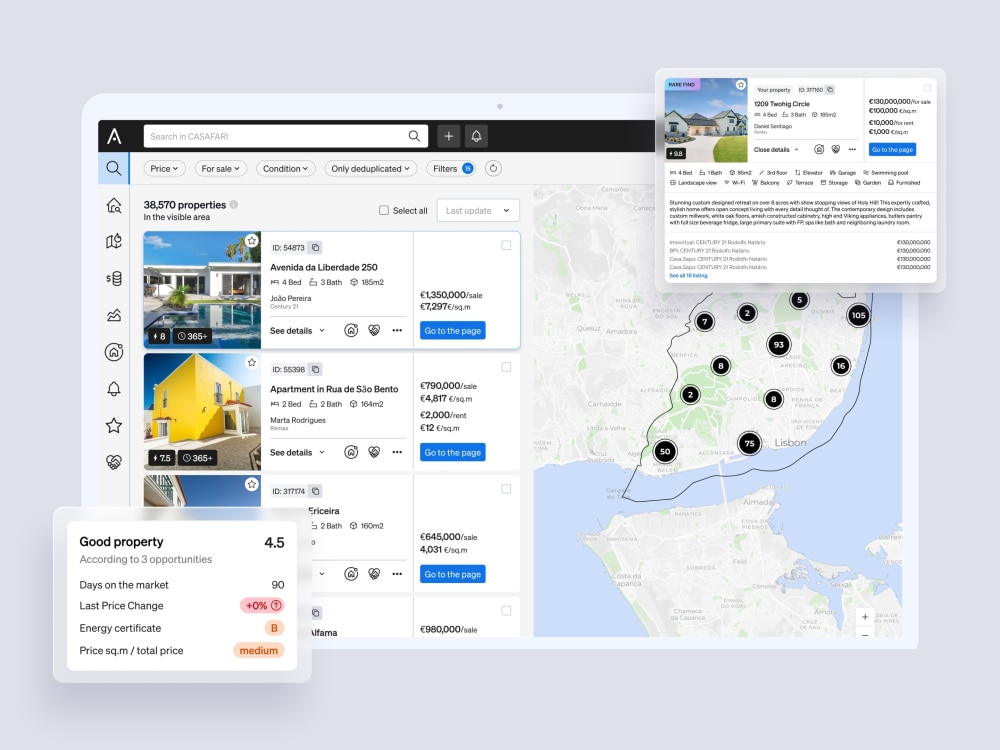Check the Rua de São Bento listing checkbox
The height and width of the screenshot is (750, 1000).
(506, 367)
